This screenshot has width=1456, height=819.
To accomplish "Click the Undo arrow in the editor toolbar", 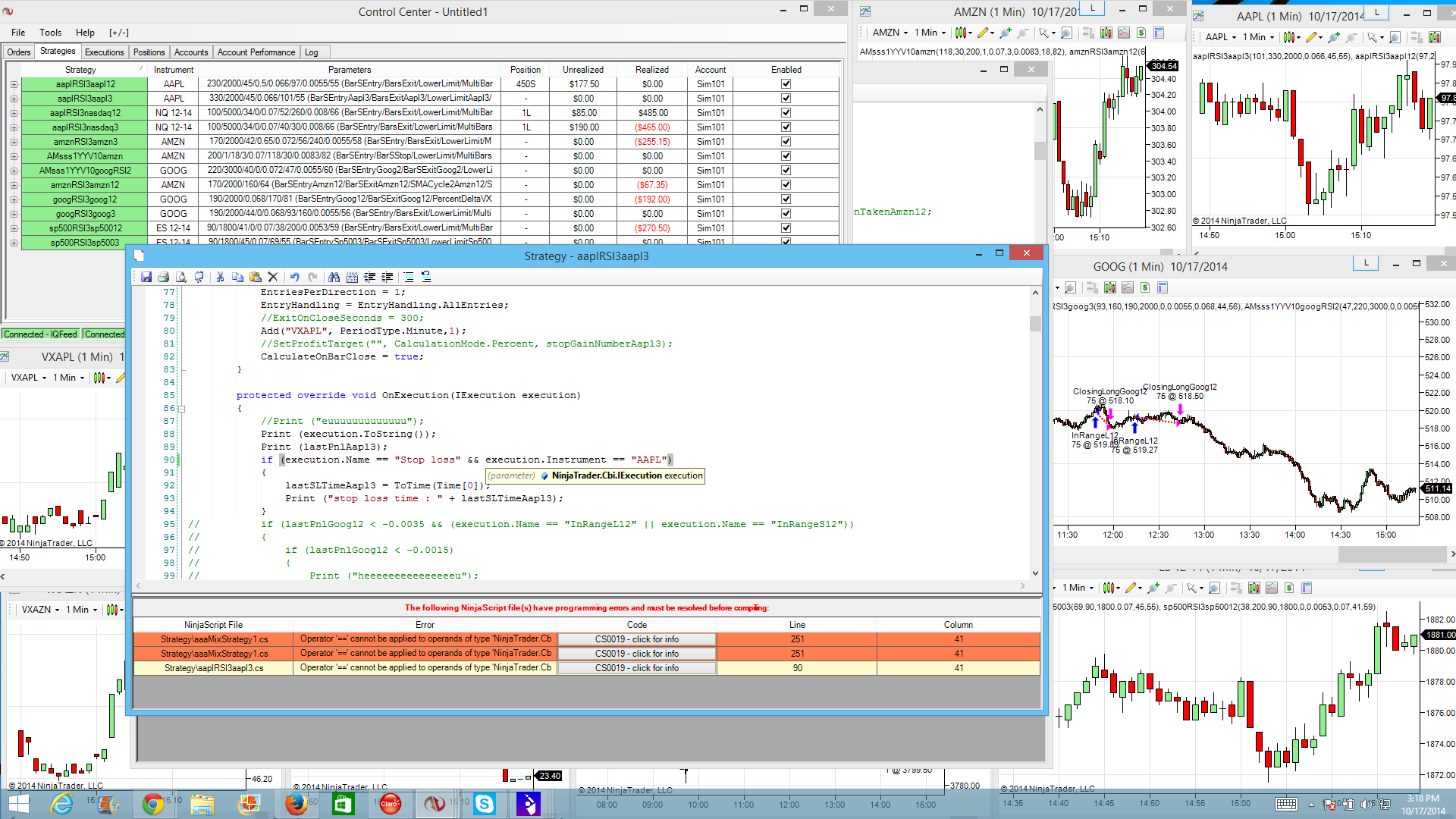I will [x=294, y=278].
